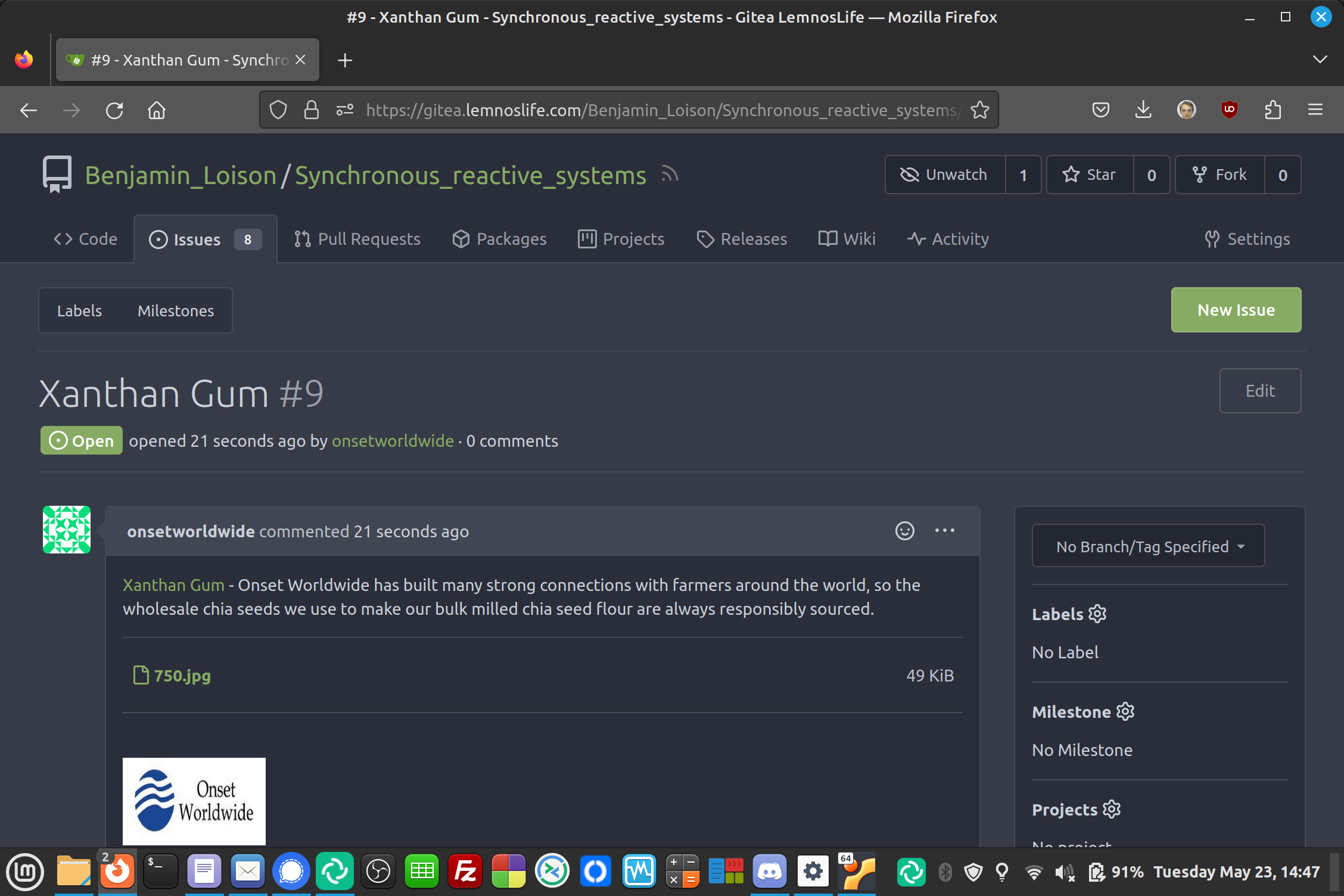Bookmark this page with the star icon
Screen dimensions: 1344x896
tap(980, 110)
